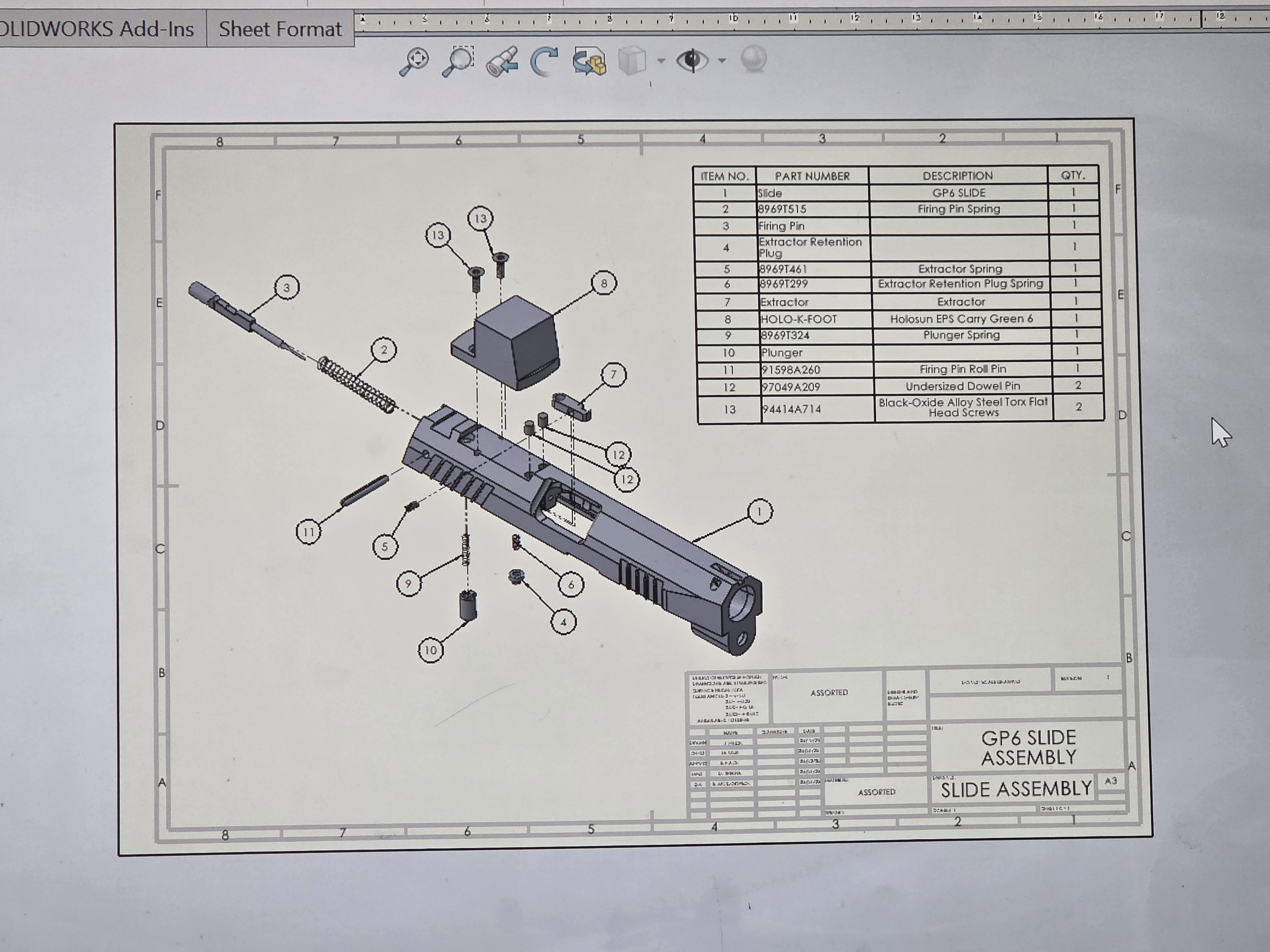Screen dimensions: 1270x952
Task: Select balloon 8 near the Holosun optic
Action: click(604, 283)
